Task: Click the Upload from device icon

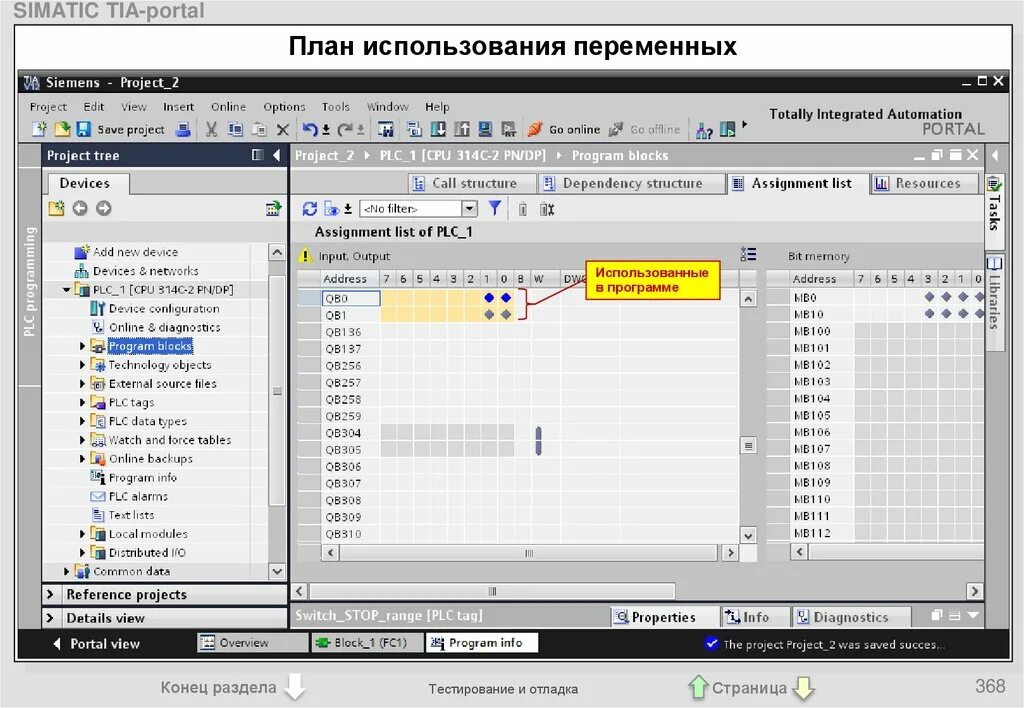Action: (x=462, y=129)
